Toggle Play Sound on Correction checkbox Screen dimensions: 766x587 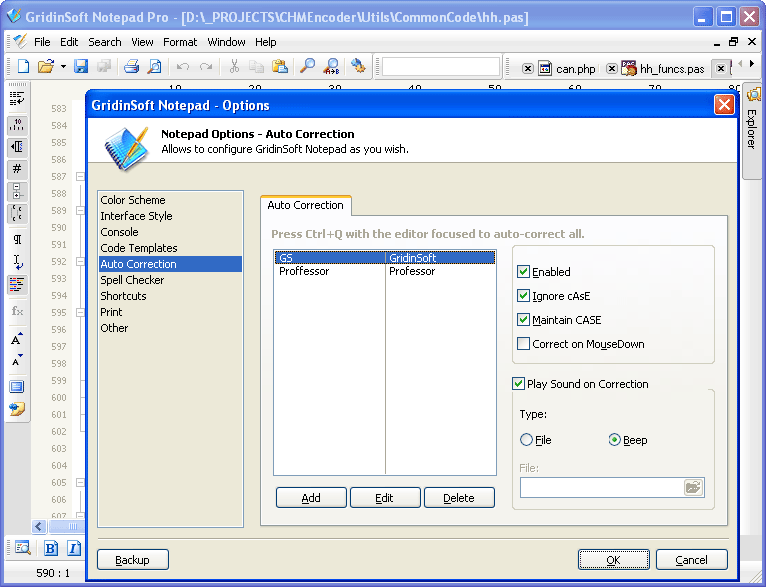click(518, 384)
